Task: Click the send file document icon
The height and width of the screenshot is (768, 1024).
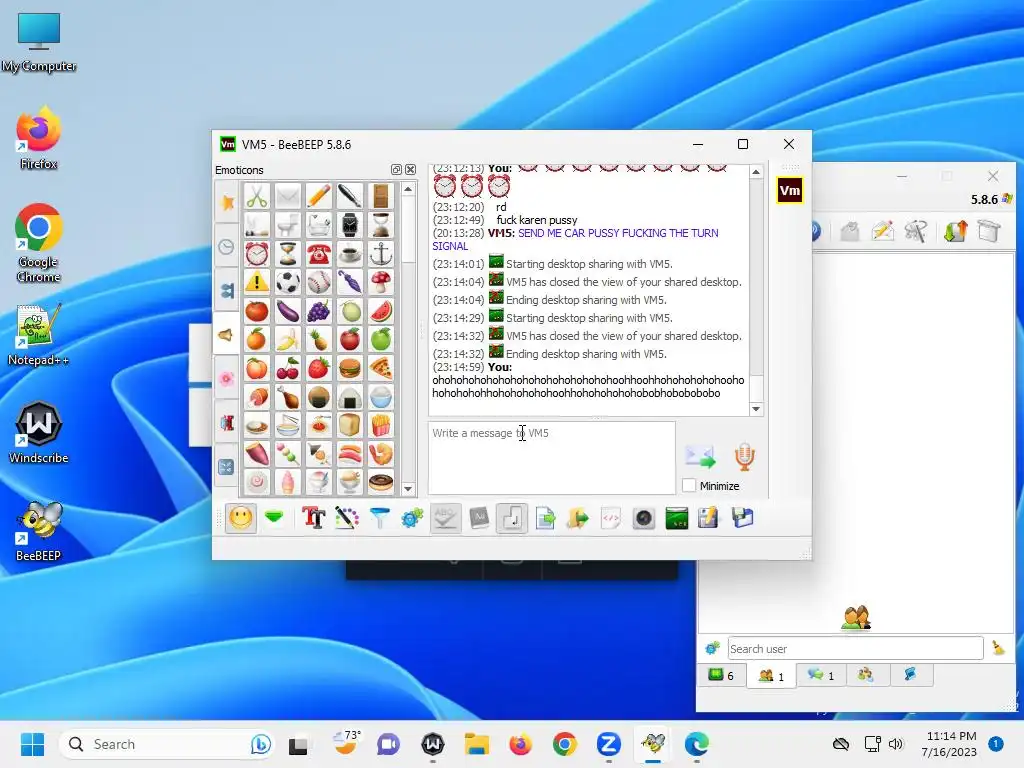Action: tap(545, 519)
